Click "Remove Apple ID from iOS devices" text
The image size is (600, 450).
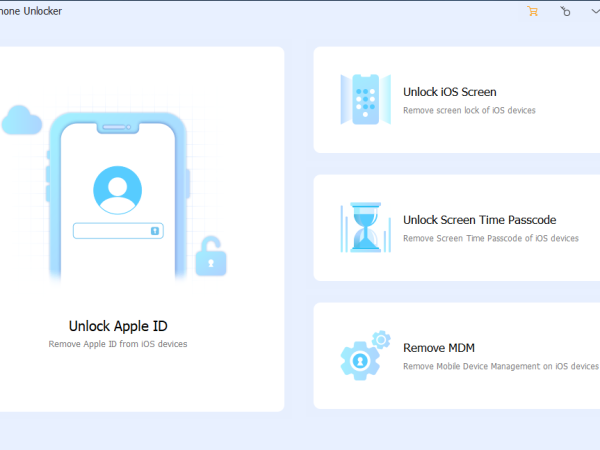tap(118, 344)
